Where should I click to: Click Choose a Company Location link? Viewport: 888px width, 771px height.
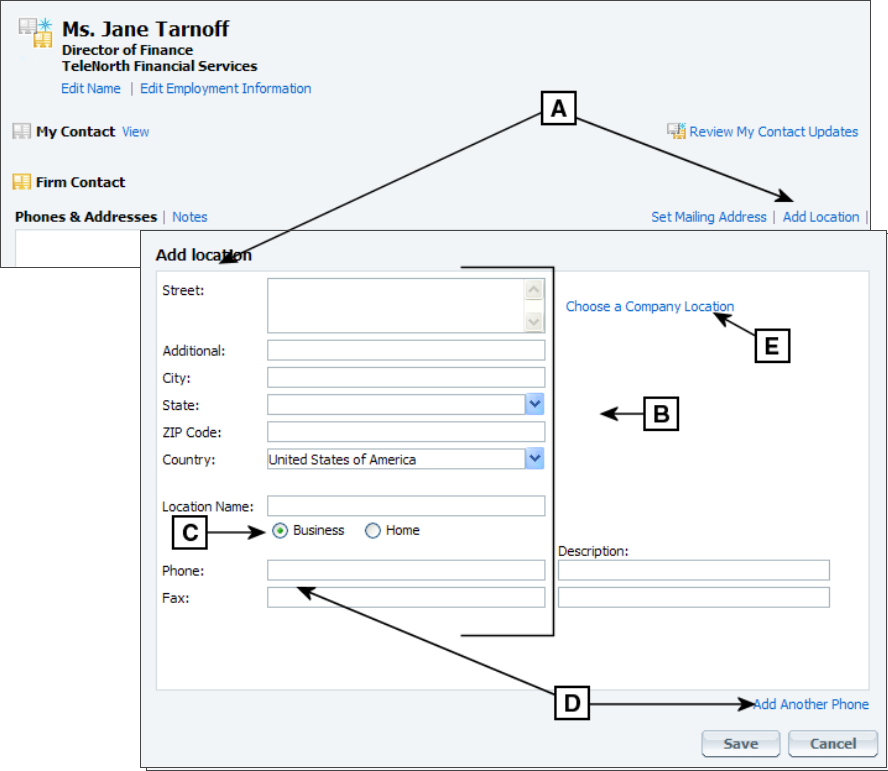tap(650, 306)
